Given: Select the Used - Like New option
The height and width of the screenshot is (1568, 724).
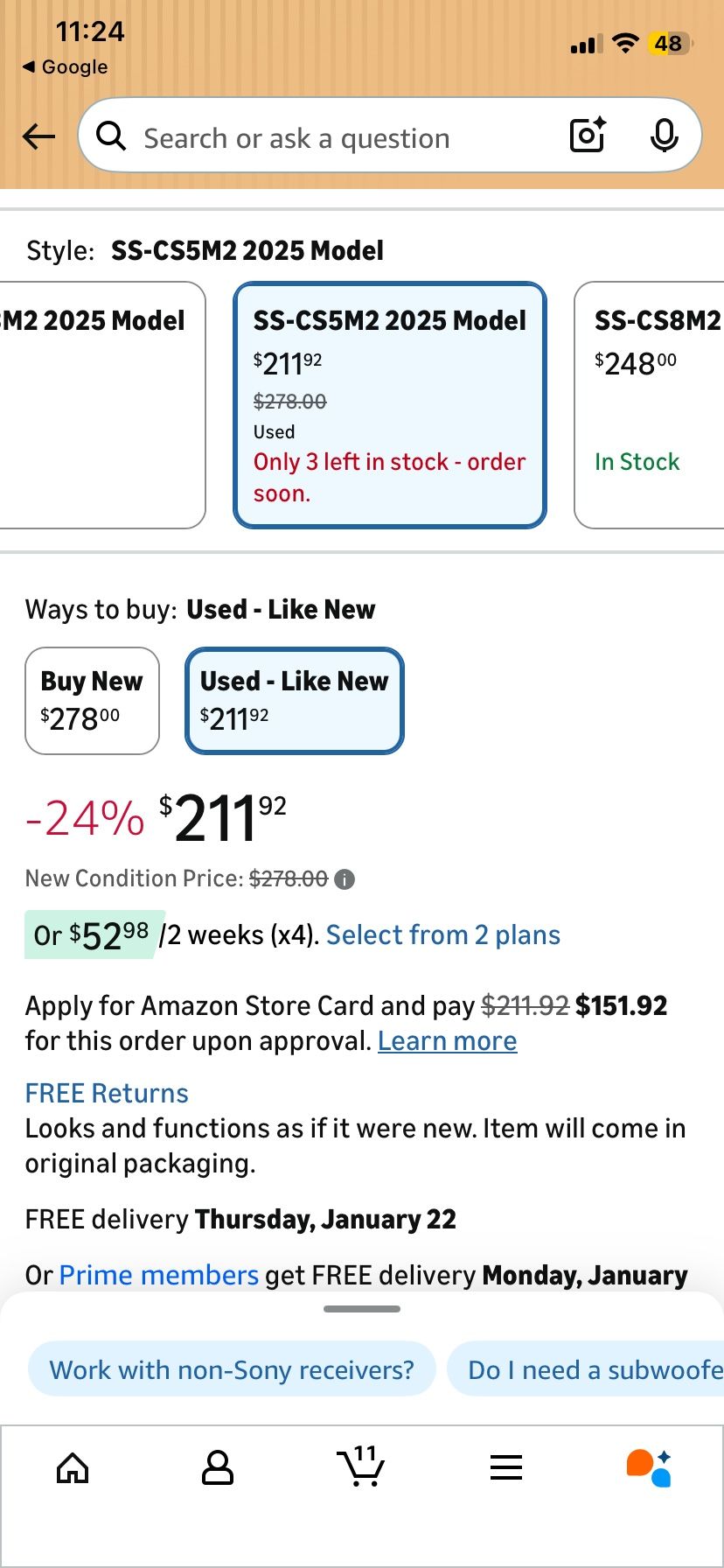Looking at the screenshot, I should tap(294, 700).
